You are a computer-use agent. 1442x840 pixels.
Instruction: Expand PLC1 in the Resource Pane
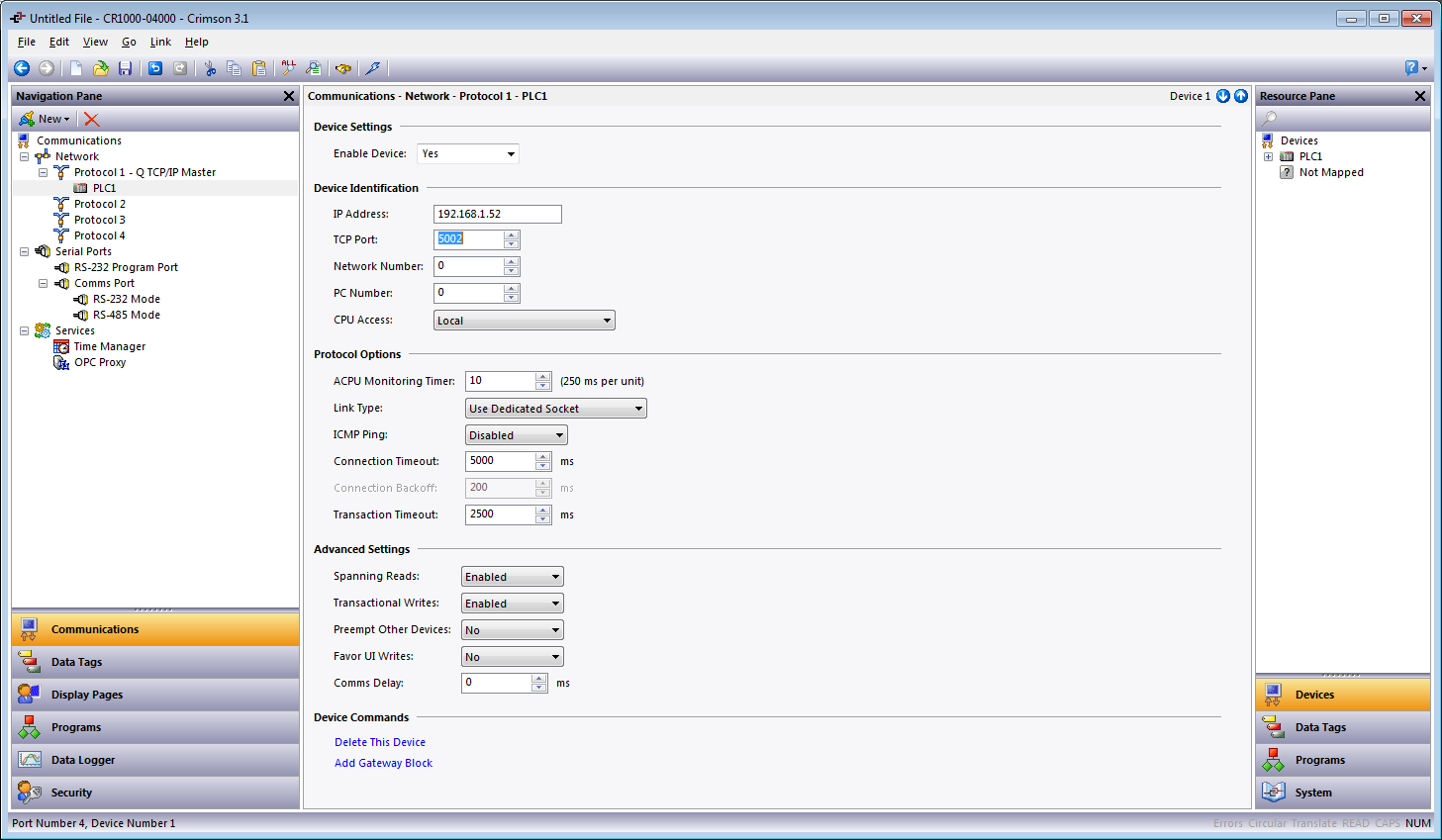tap(1268, 156)
